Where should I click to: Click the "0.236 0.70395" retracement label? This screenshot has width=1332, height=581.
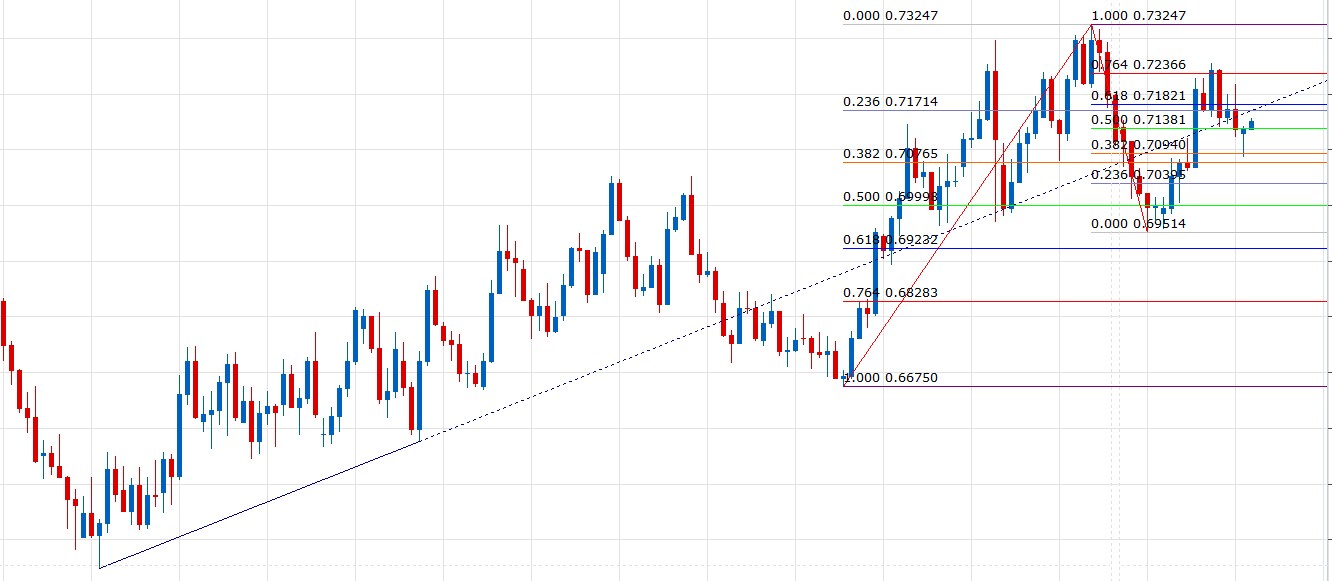(x=1138, y=175)
